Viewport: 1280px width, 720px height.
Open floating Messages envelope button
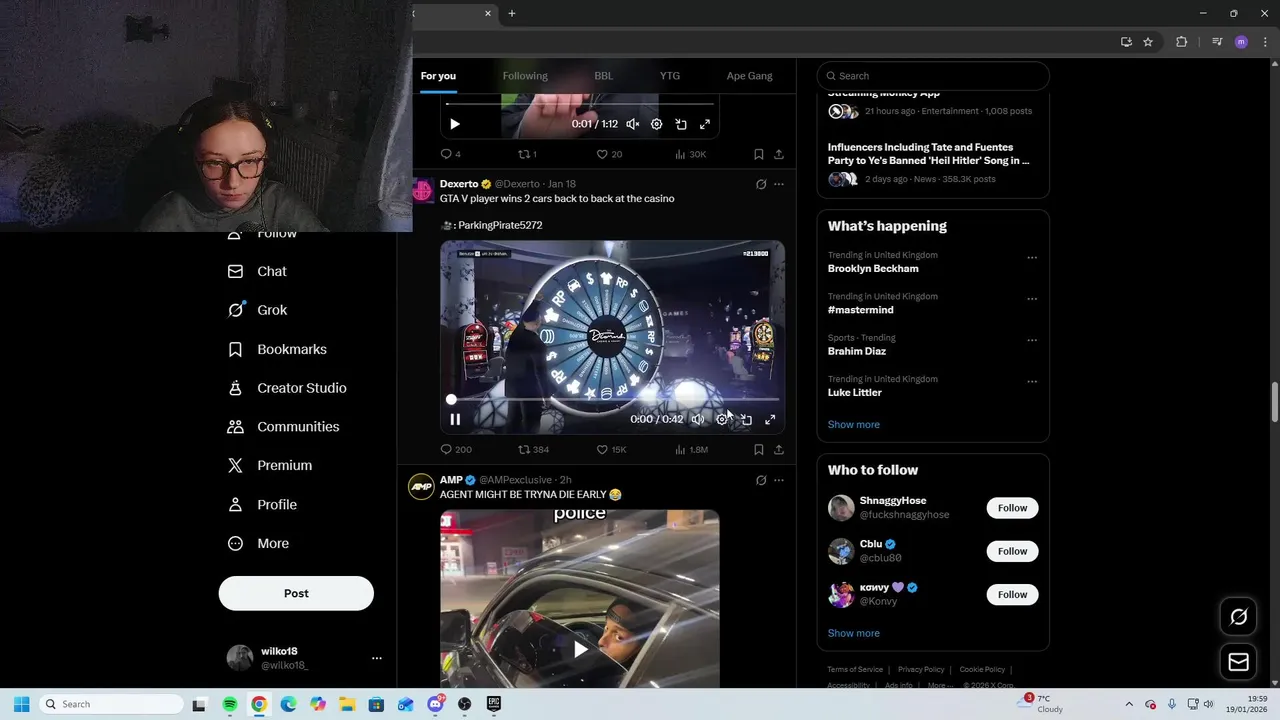pyautogui.click(x=1238, y=662)
